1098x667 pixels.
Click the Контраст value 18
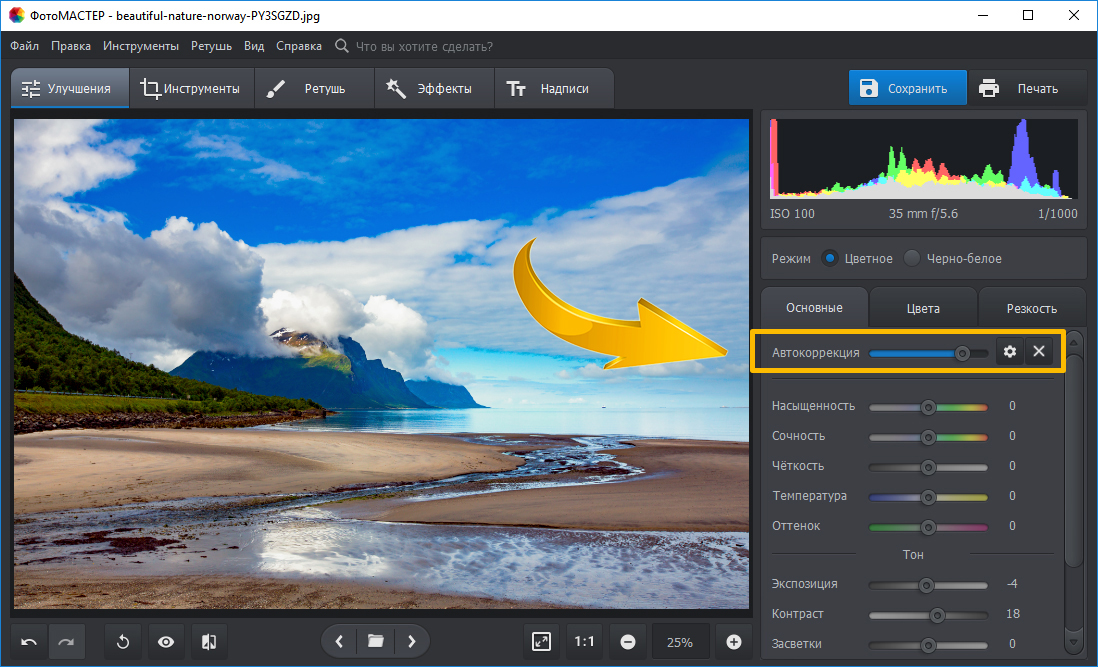click(x=1013, y=614)
